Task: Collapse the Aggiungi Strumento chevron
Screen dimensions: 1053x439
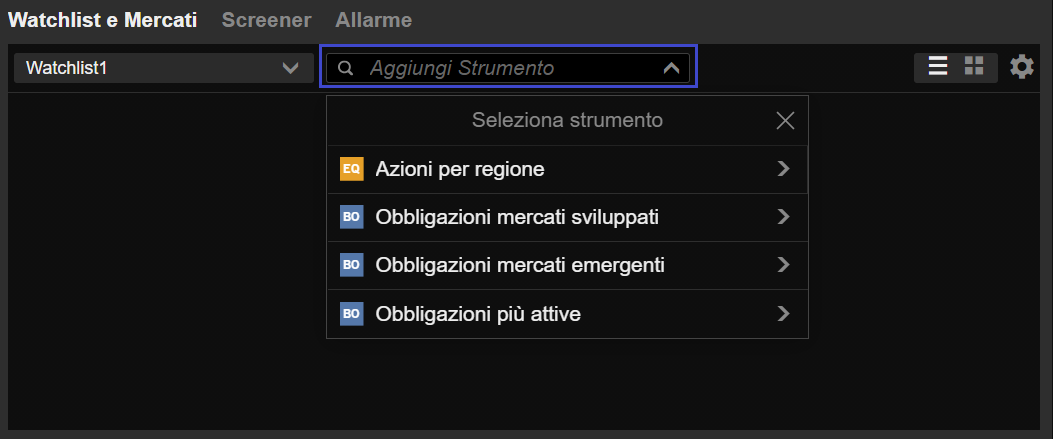Action: click(671, 68)
